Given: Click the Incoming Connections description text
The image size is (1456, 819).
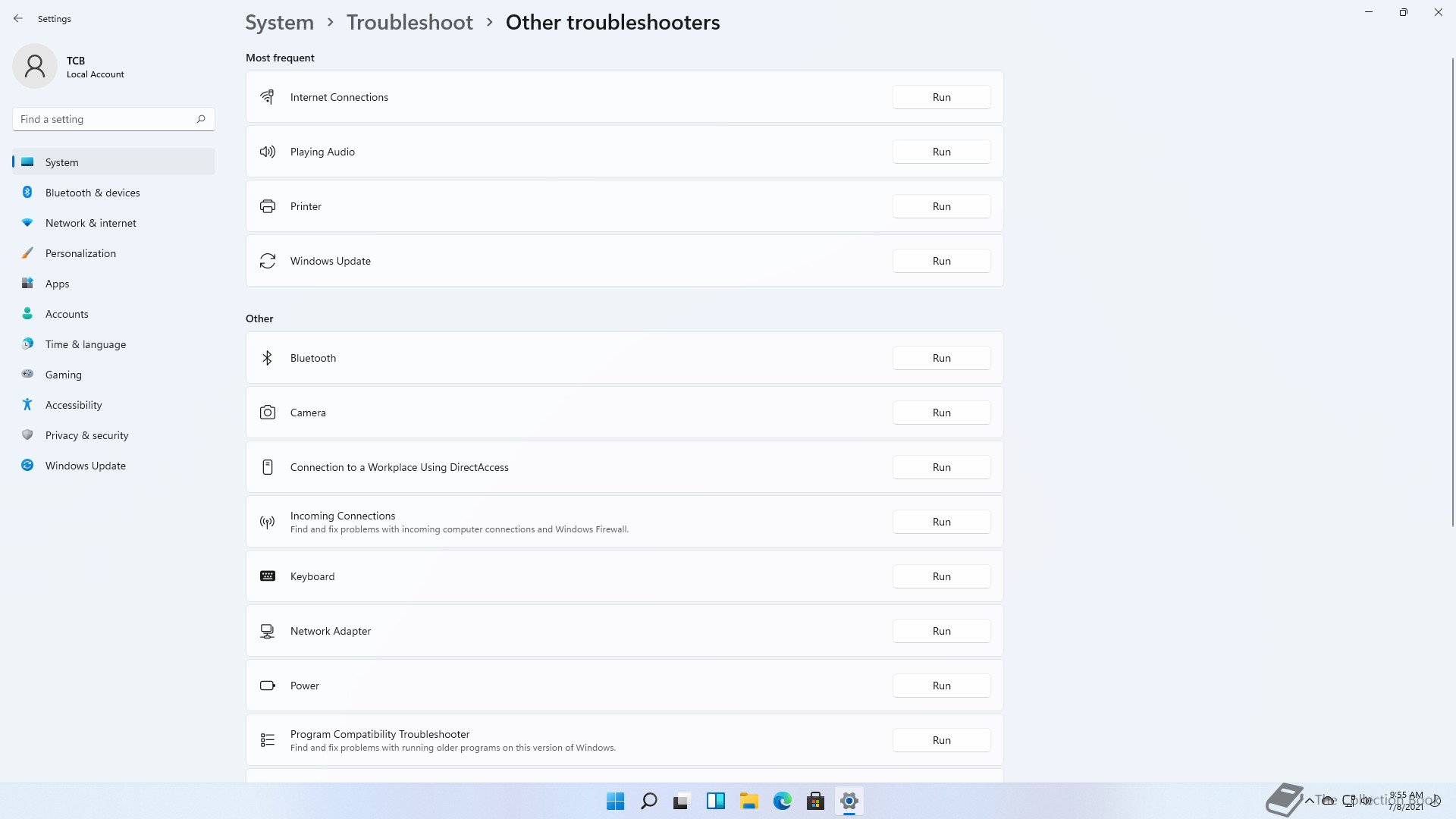Looking at the screenshot, I should [x=460, y=529].
